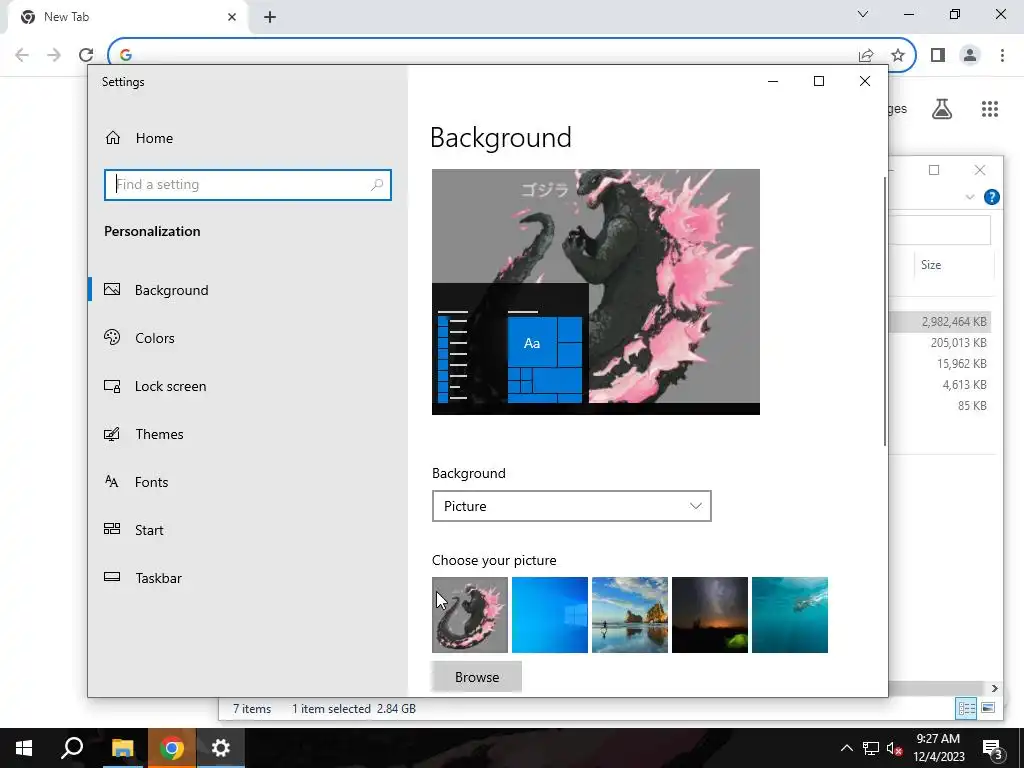Show hidden system tray icons
Viewport: 1024px width, 768px height.
coord(846,748)
